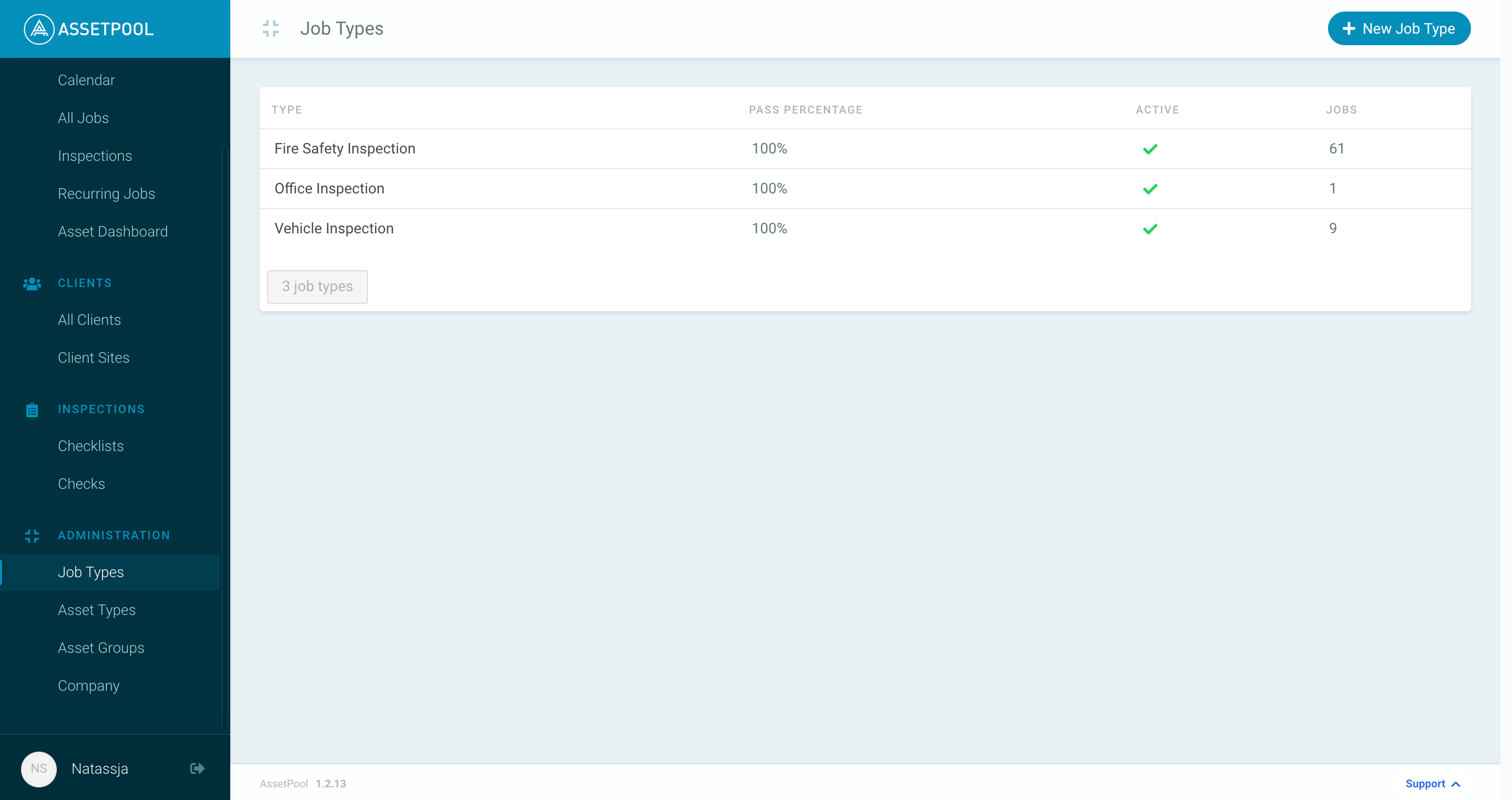Click Vehicle Inspection active checkmark
Viewport: 1512px width, 800px height.
[x=1150, y=229]
